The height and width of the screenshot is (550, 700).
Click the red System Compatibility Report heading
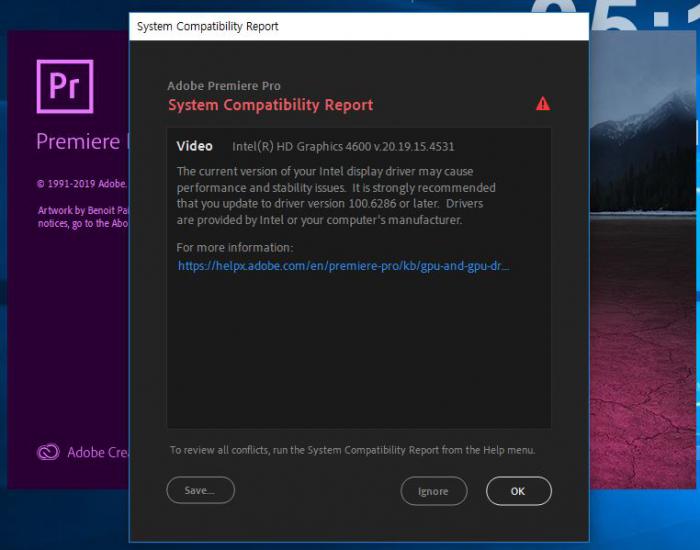tap(270, 105)
